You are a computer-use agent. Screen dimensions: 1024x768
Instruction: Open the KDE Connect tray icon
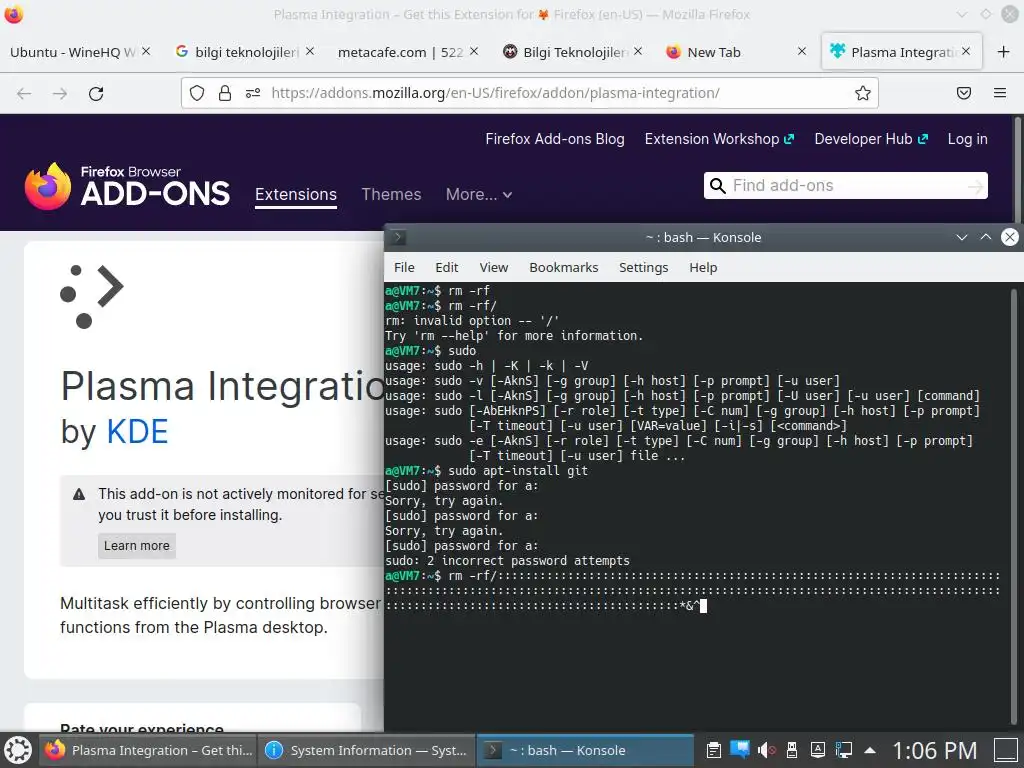[740, 750]
